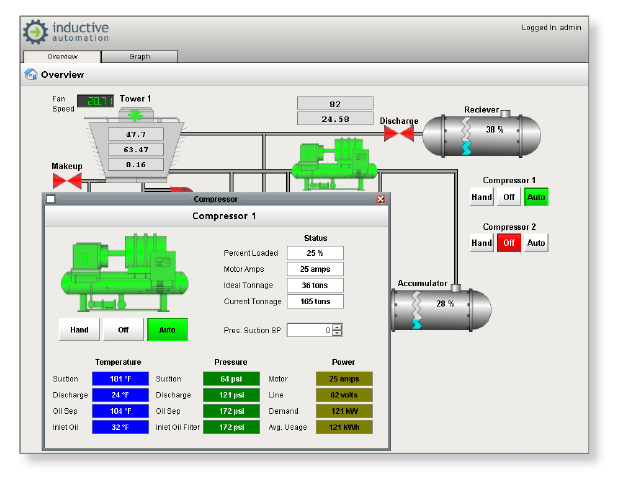Image resolution: width=626 pixels, height=477 pixels.
Task: Open the Makeup red valve
Action: coord(67,181)
